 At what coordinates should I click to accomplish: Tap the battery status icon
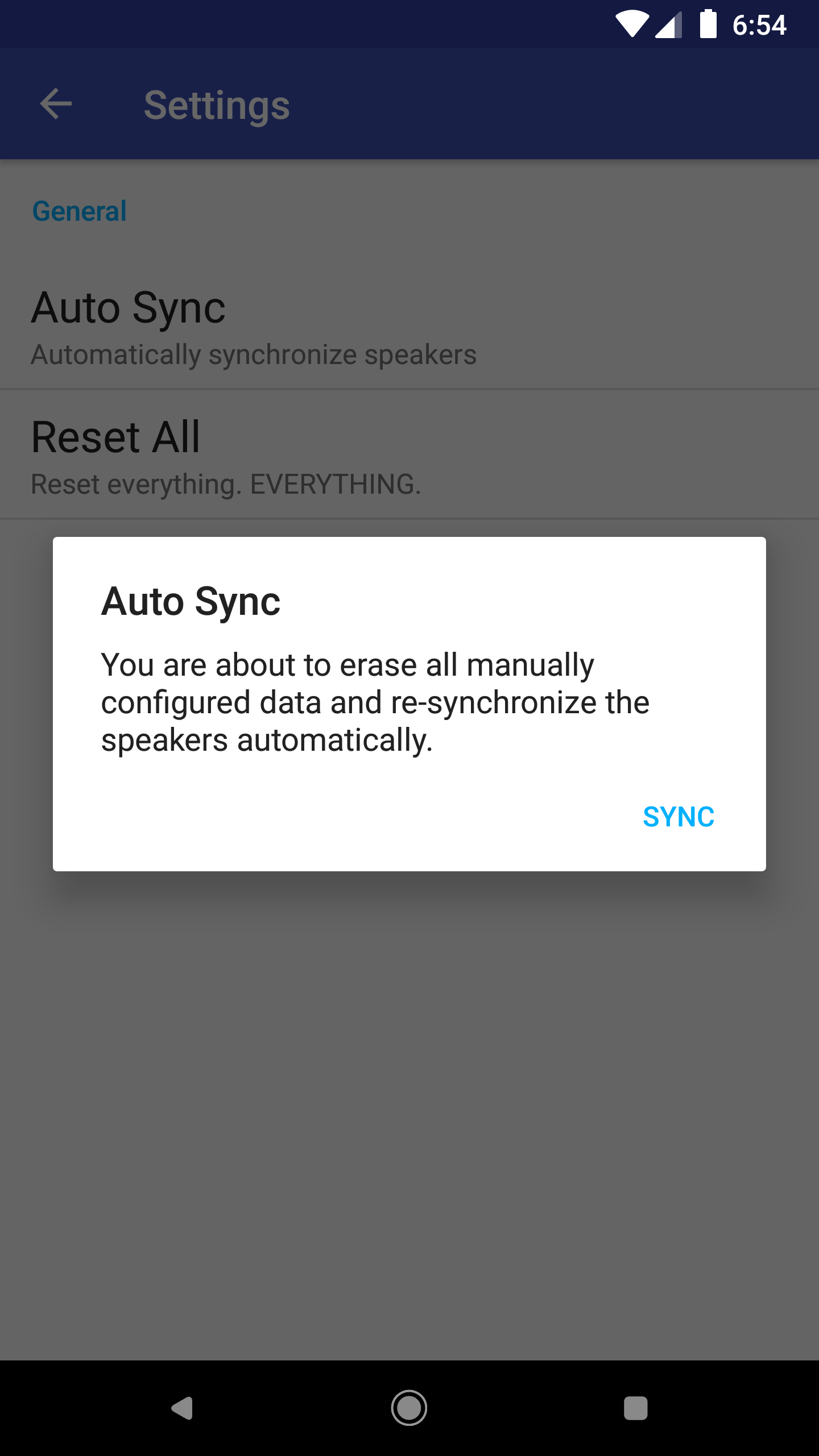708,24
